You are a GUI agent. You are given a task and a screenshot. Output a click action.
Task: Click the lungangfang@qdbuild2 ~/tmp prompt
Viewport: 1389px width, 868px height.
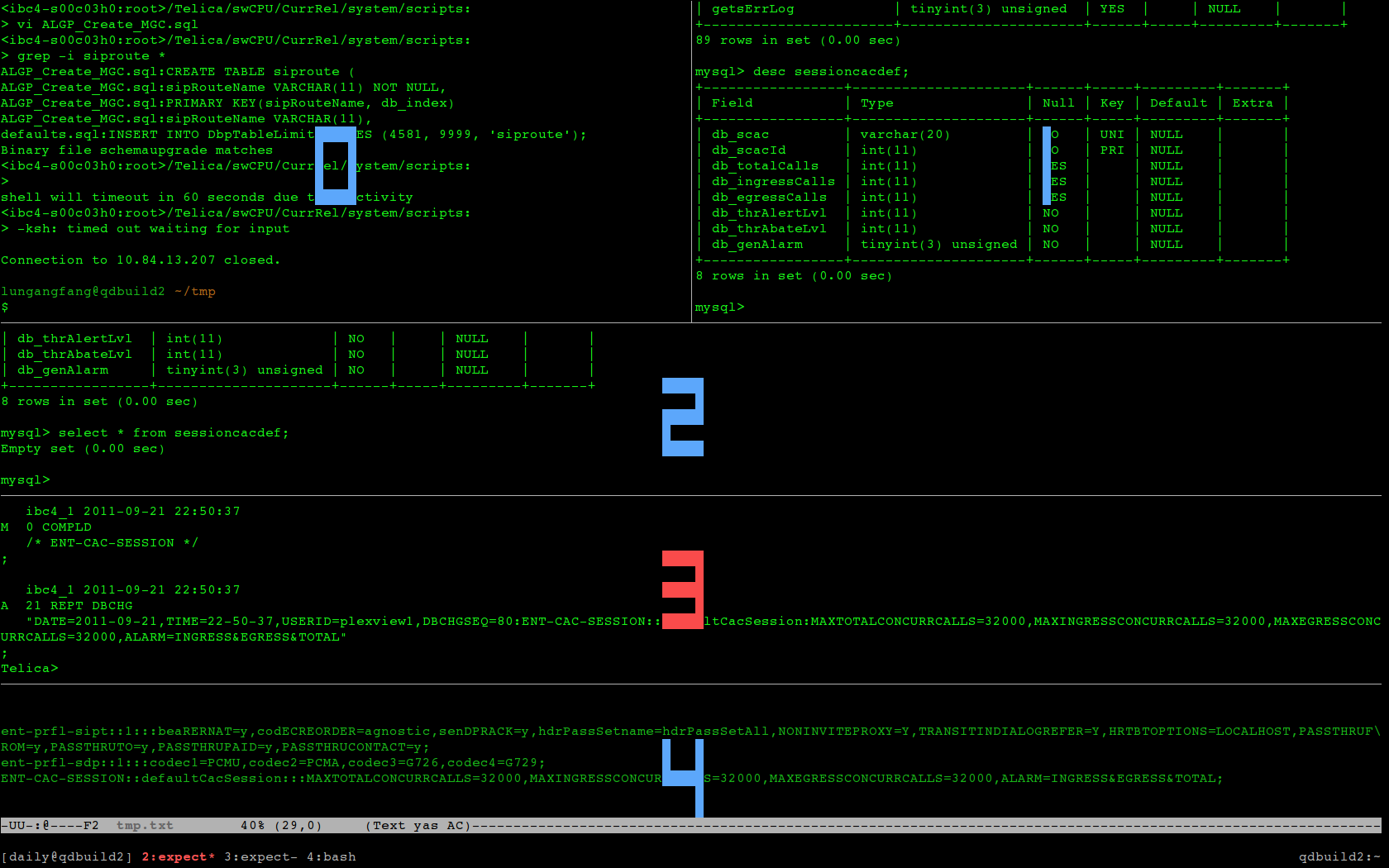[107, 292]
